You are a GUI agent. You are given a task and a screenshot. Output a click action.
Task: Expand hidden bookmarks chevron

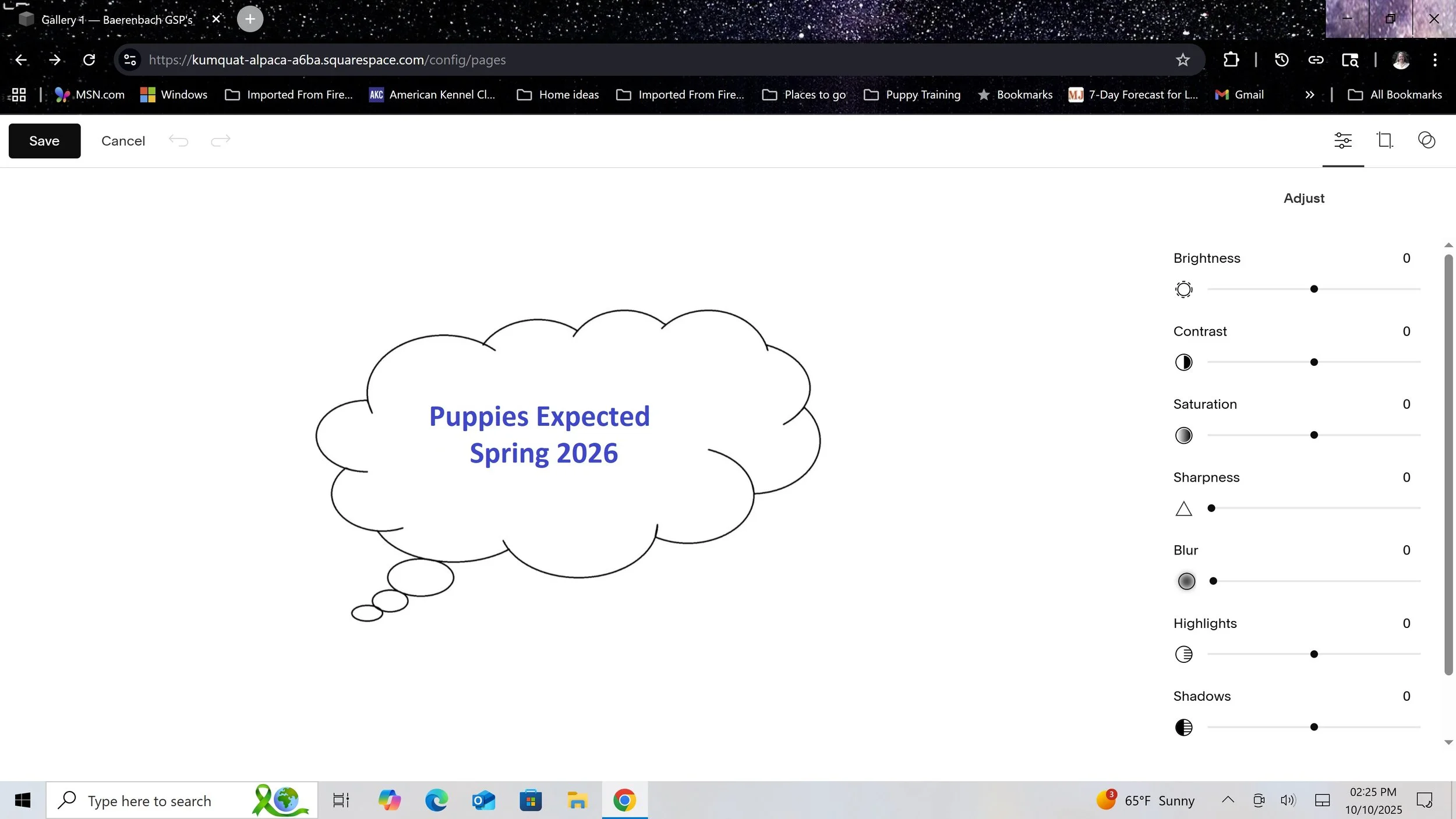pyautogui.click(x=1309, y=95)
